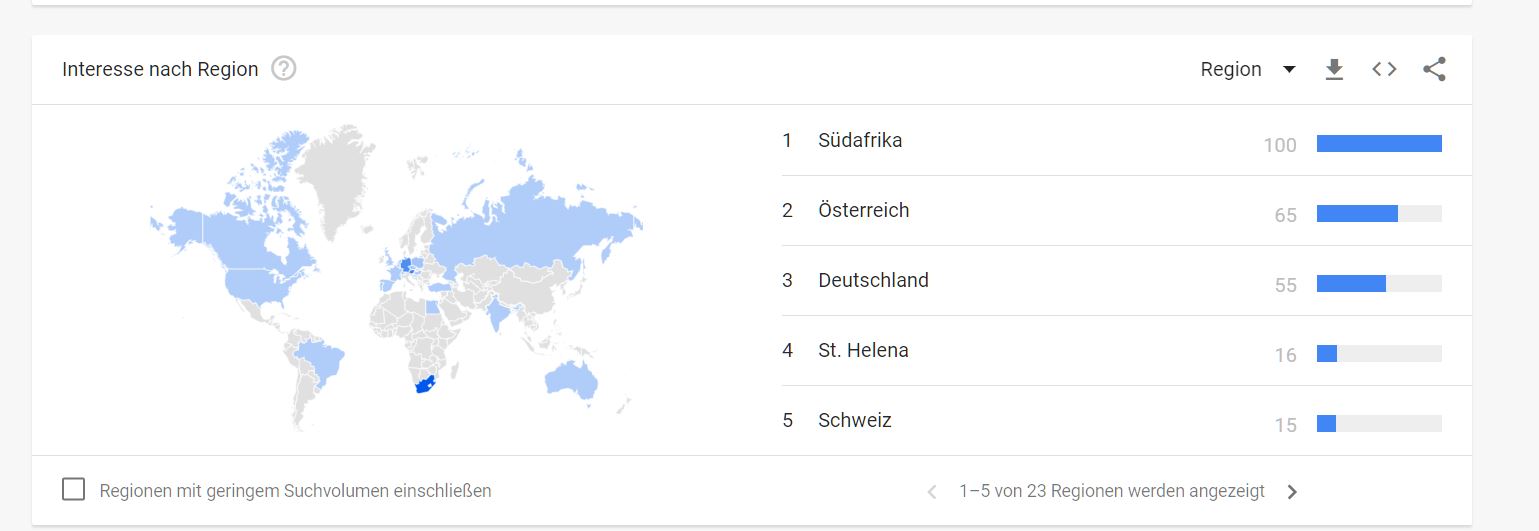1539x531 pixels.
Task: Click the previous page arrow
Action: coord(932,492)
